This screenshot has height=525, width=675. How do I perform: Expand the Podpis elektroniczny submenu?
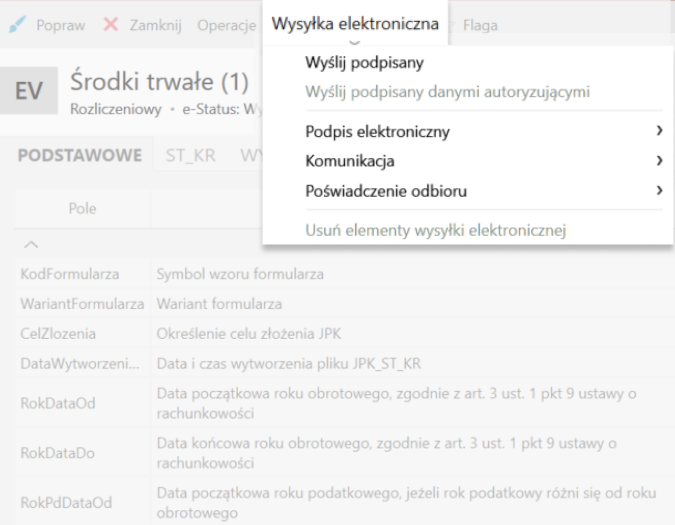(x=378, y=131)
